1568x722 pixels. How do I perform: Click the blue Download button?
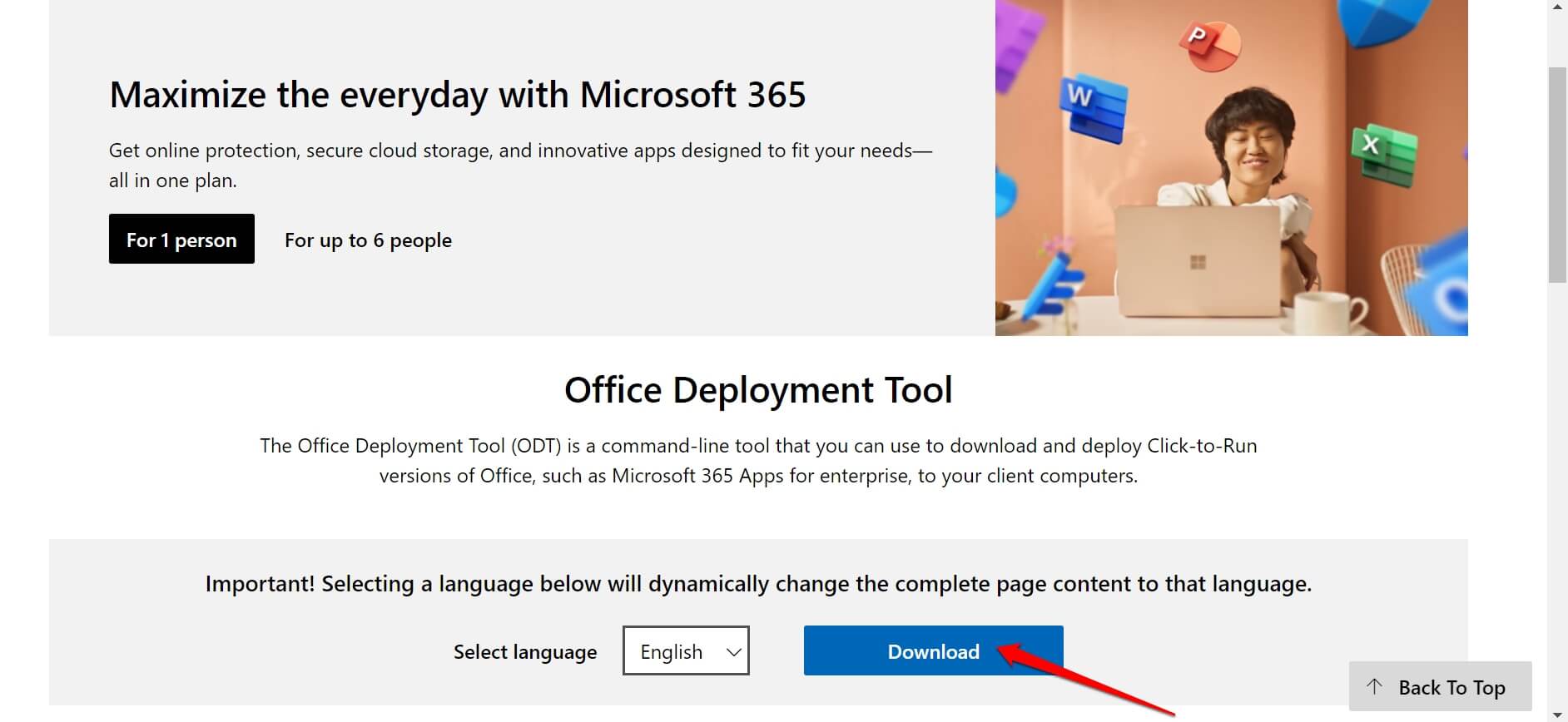tap(933, 650)
